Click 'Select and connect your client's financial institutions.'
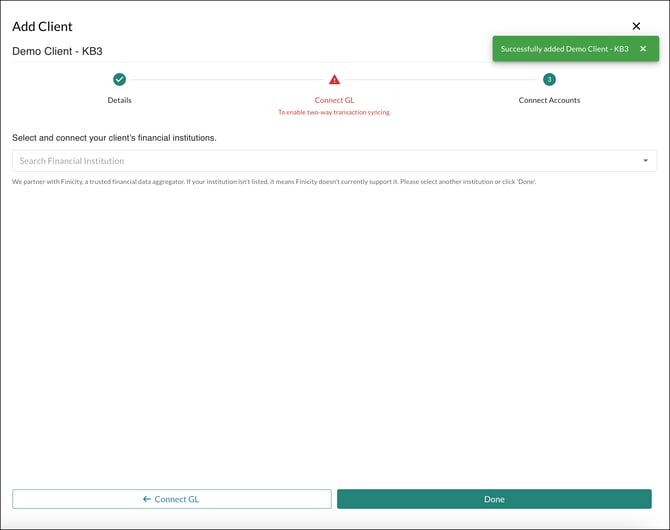Image resolution: width=670 pixels, height=530 pixels. 114,138
